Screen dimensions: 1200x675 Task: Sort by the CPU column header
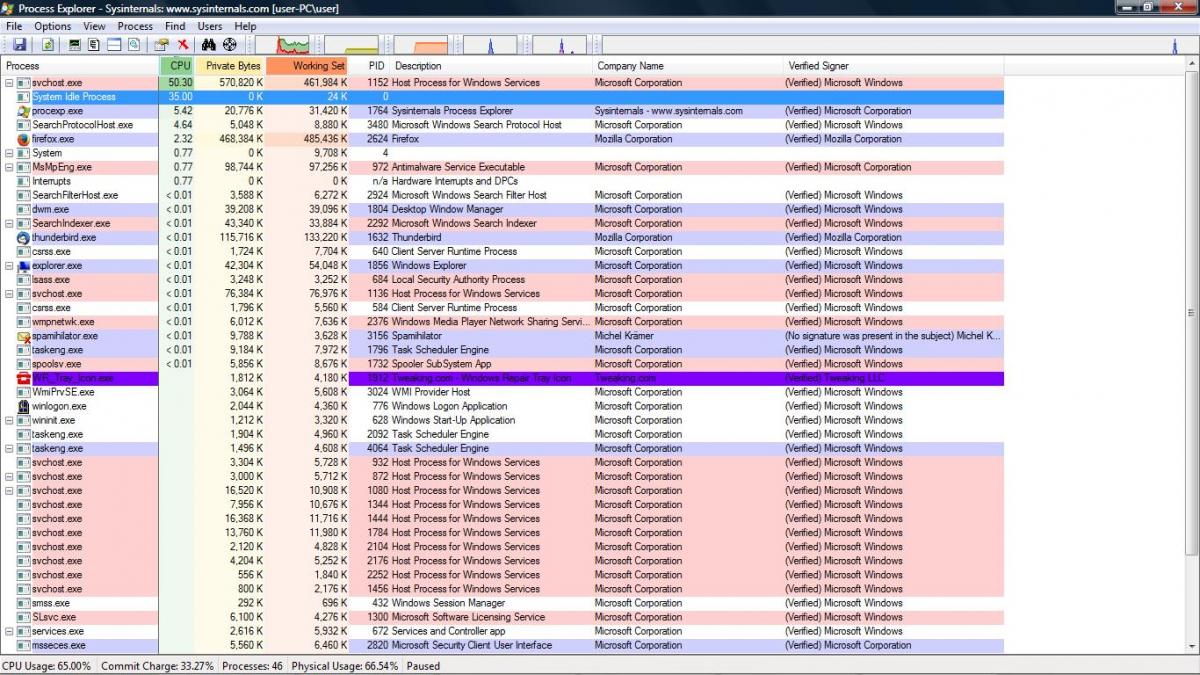[177, 66]
